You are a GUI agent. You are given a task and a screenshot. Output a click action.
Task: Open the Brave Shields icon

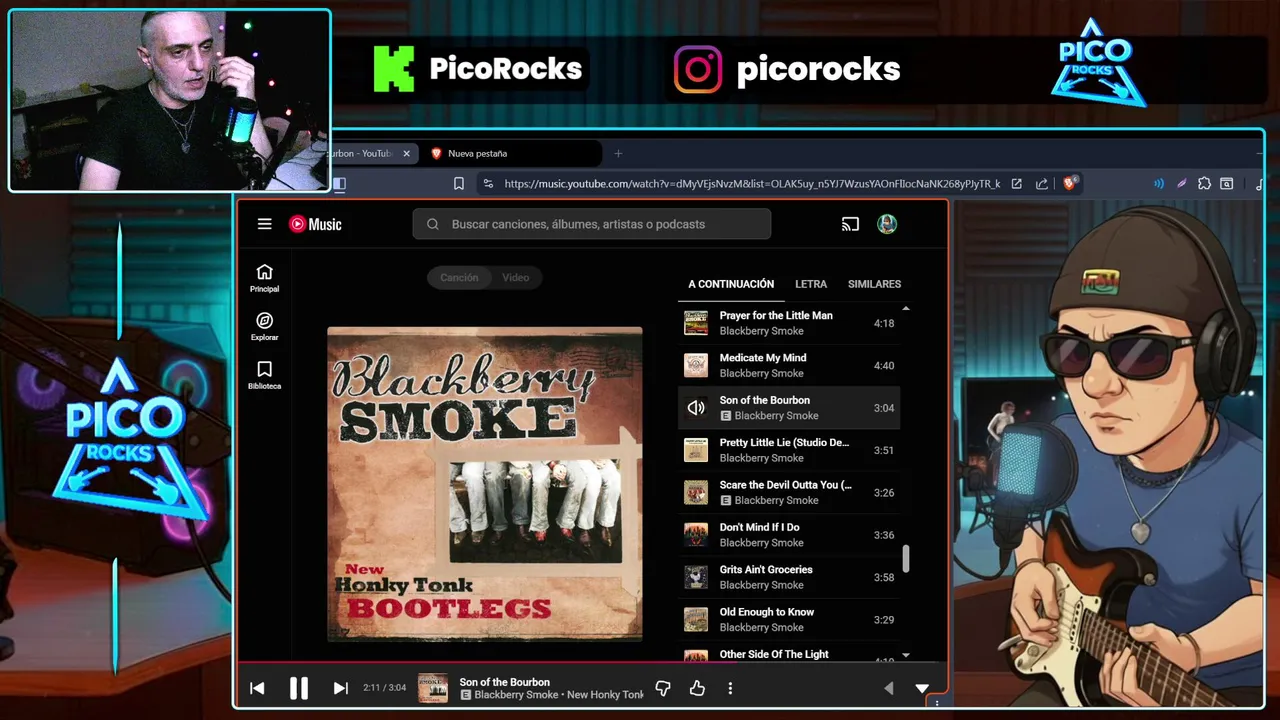[1069, 183]
